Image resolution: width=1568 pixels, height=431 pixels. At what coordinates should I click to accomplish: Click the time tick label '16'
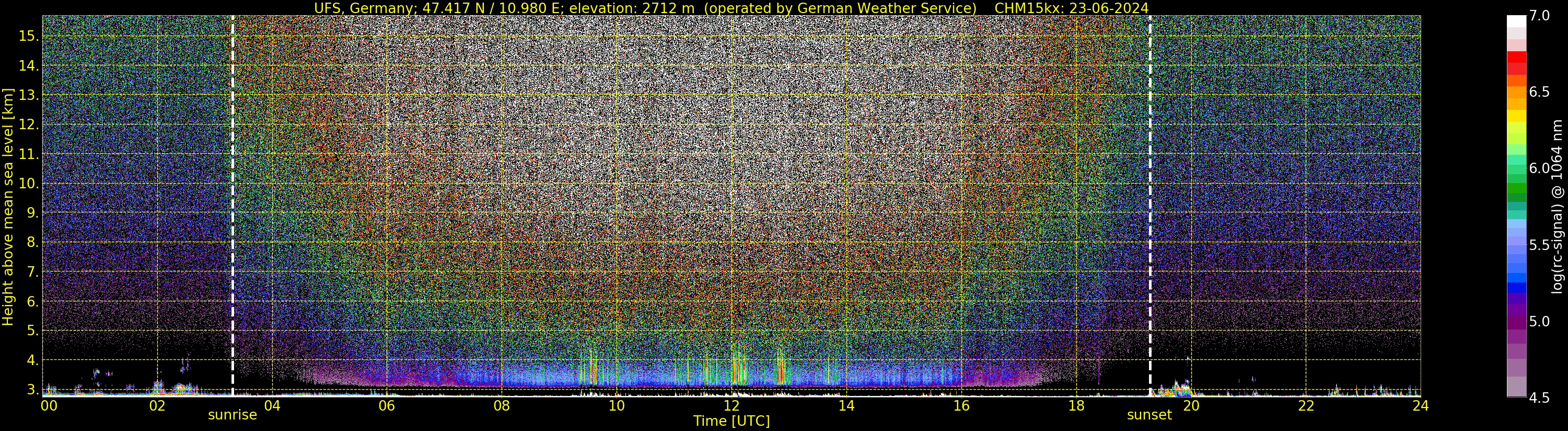coord(961,406)
